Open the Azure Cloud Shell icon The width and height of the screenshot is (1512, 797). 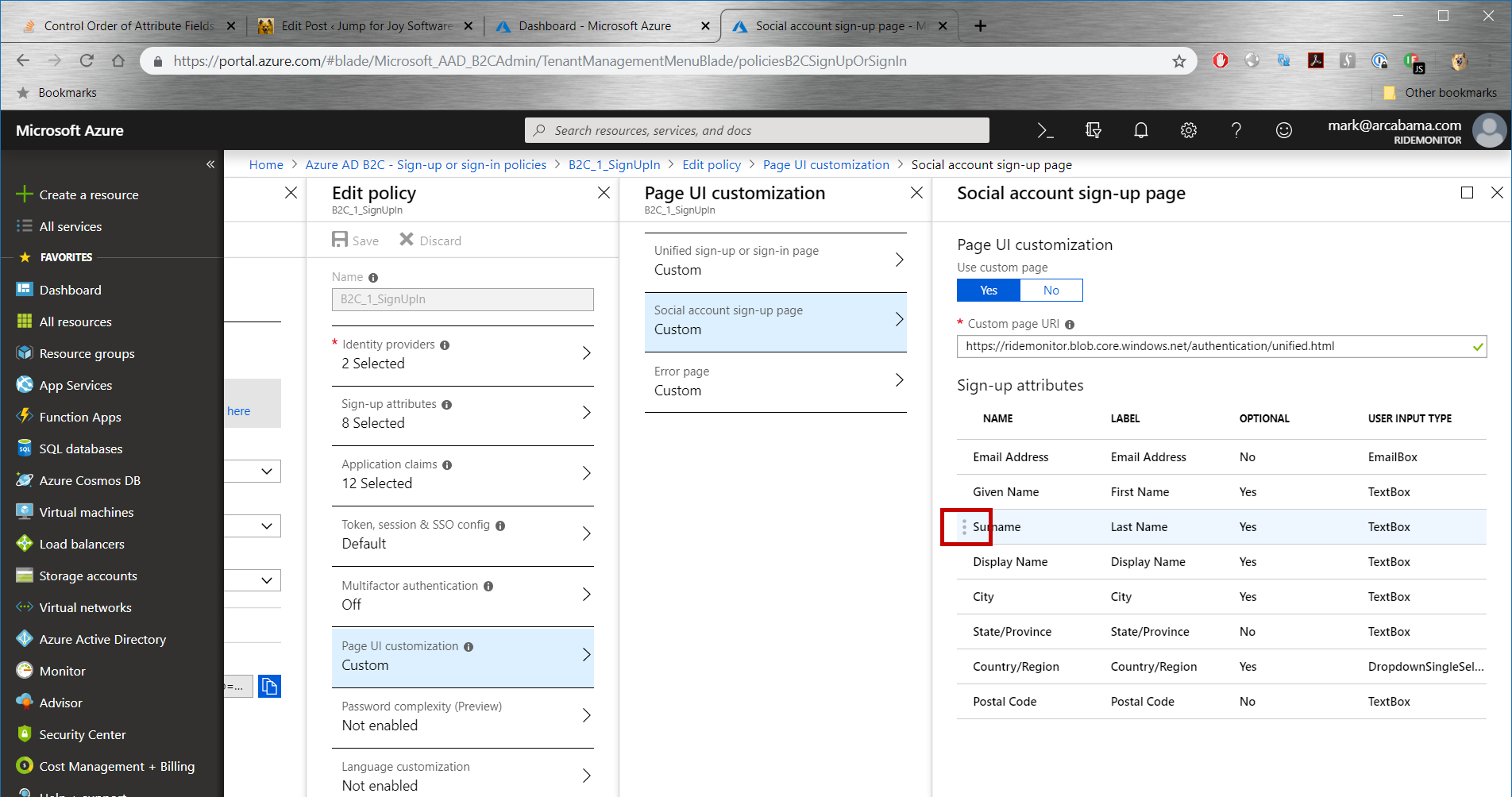1046,130
